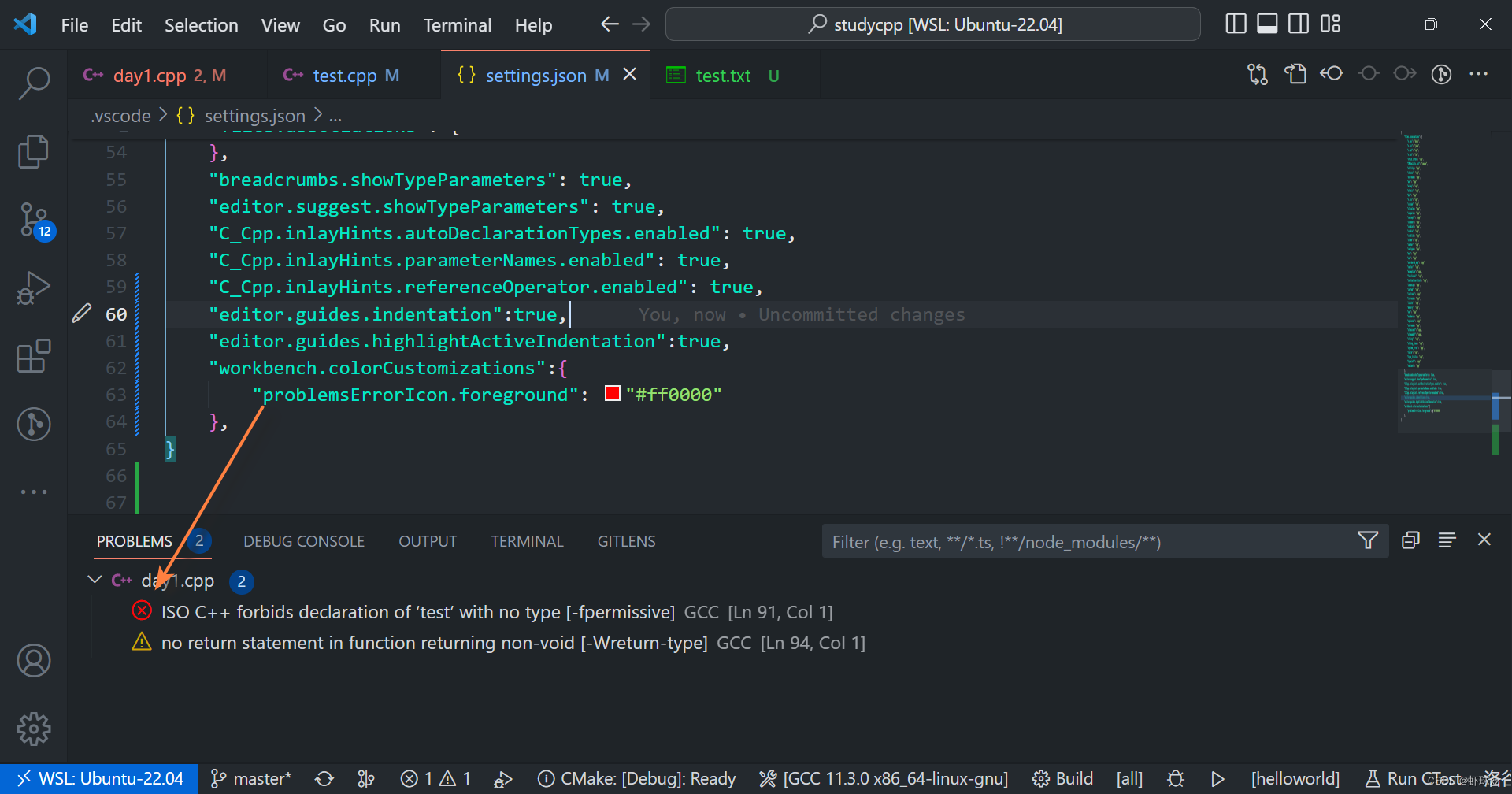Click the [helloworld] launch target

click(1295, 779)
